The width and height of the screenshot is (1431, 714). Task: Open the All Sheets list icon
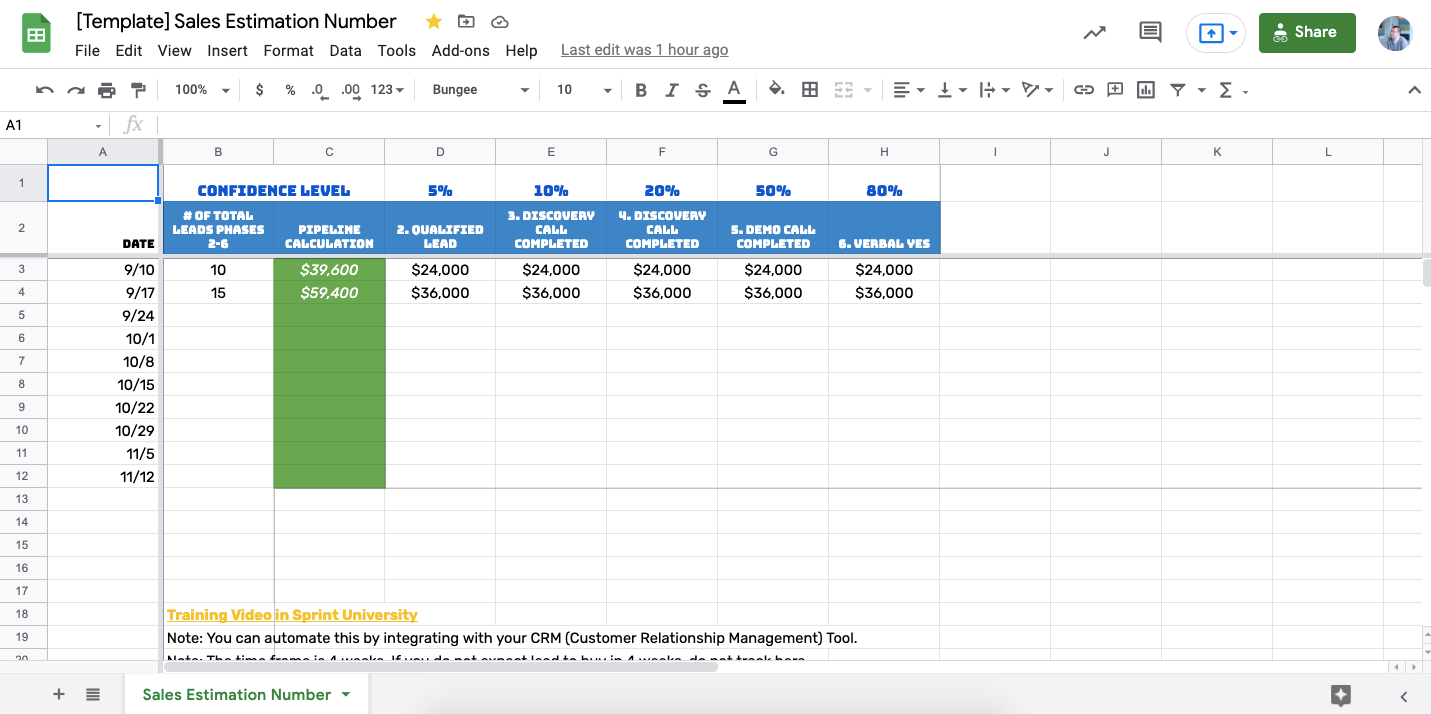point(93,694)
